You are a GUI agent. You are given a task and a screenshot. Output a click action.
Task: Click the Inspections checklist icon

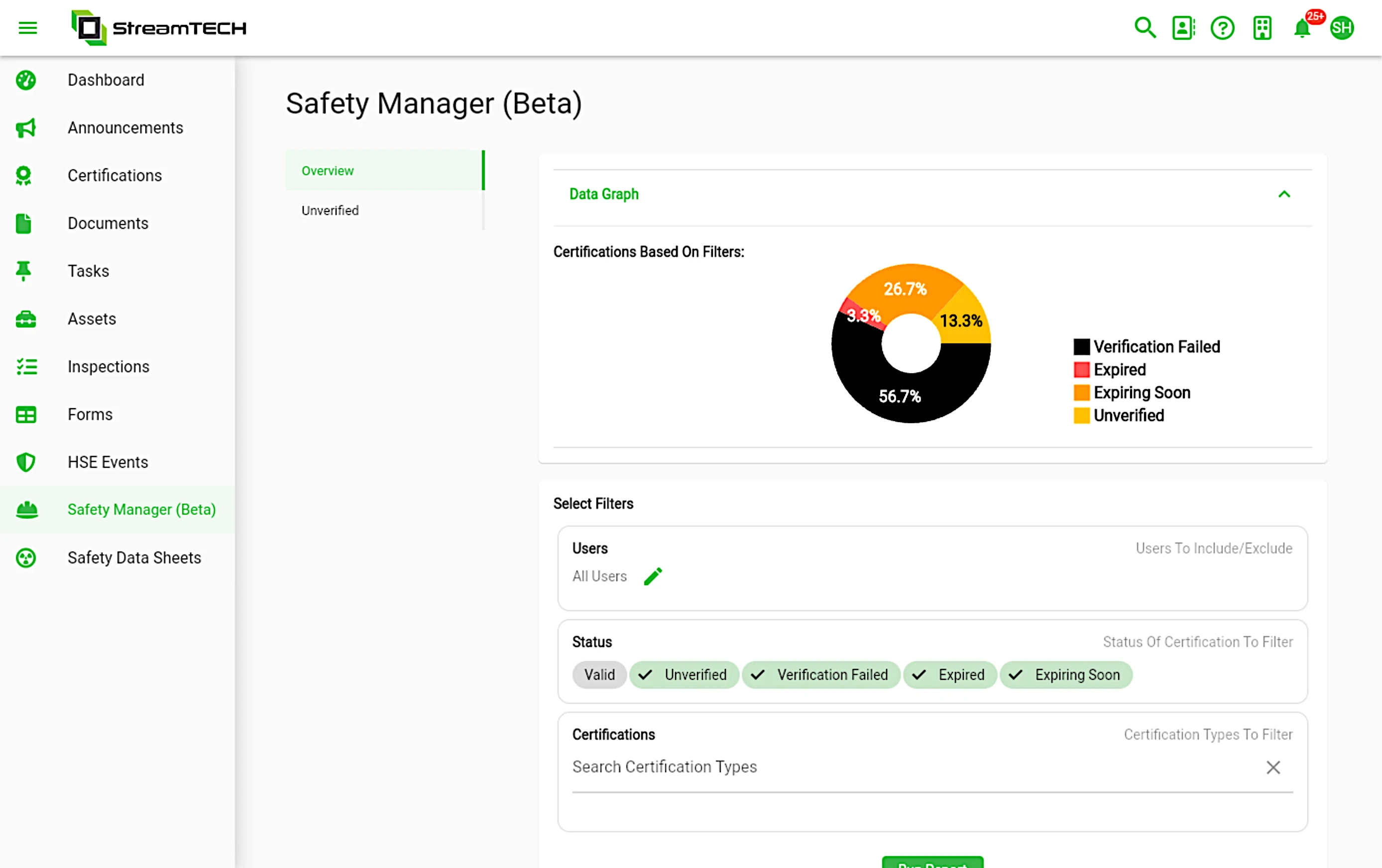point(26,367)
